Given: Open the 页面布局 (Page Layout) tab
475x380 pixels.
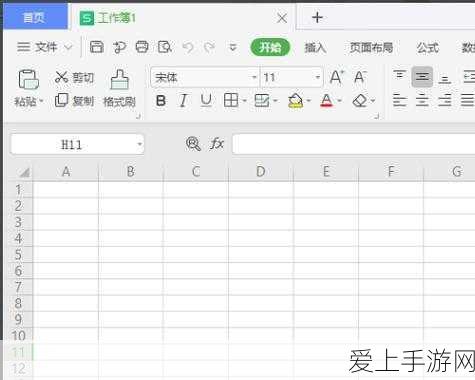Looking at the screenshot, I should tap(371, 48).
